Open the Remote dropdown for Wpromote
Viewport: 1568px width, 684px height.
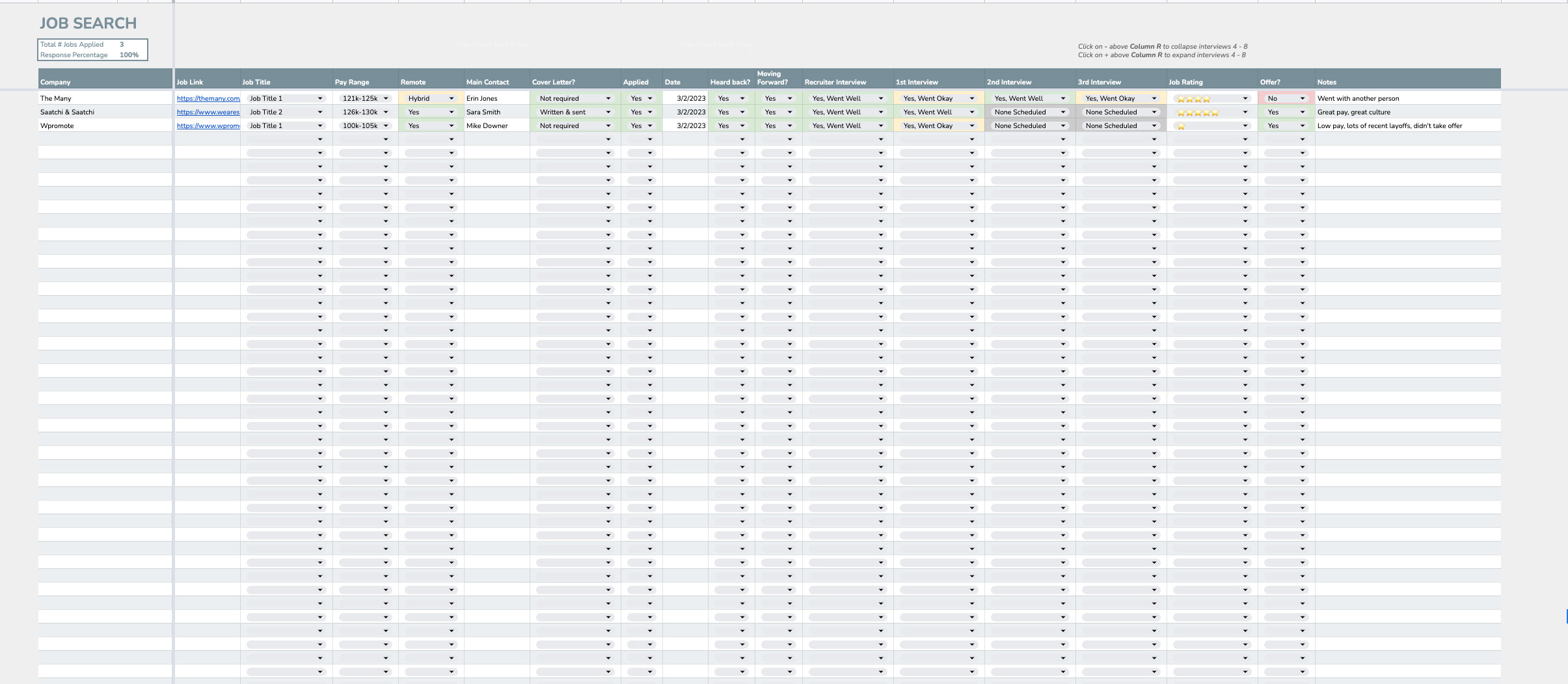click(451, 125)
